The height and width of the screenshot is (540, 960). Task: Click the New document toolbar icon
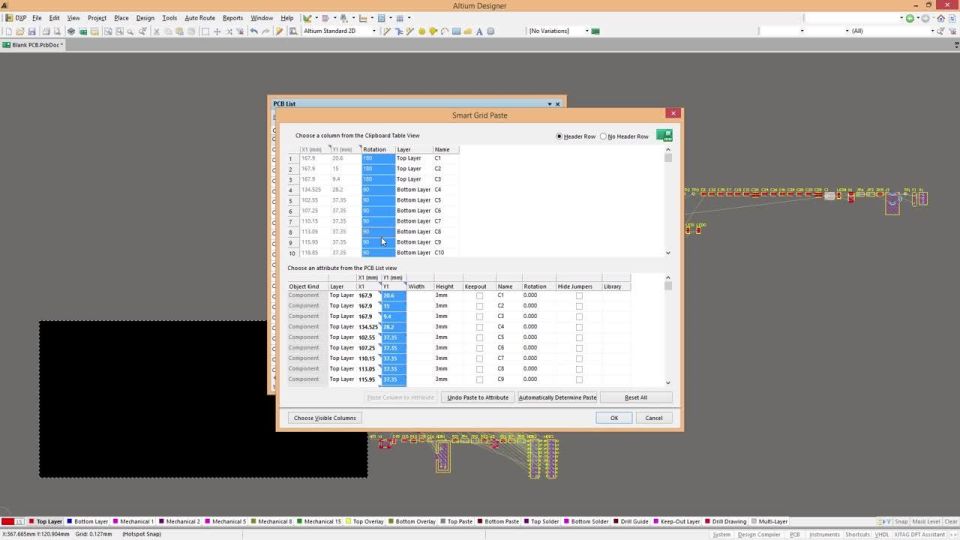click(x=9, y=31)
